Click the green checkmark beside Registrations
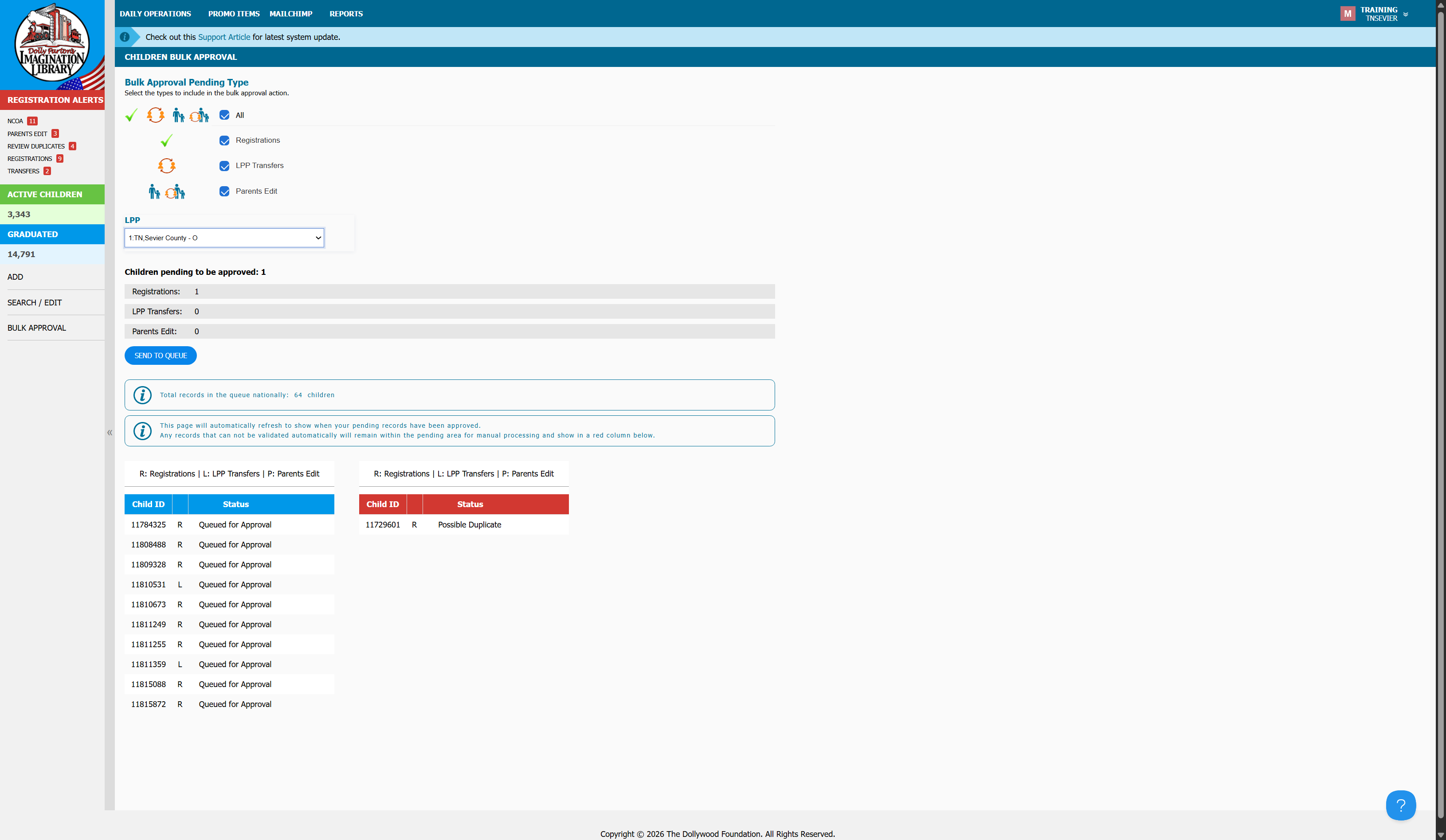This screenshot has width=1446, height=840. 166,141
